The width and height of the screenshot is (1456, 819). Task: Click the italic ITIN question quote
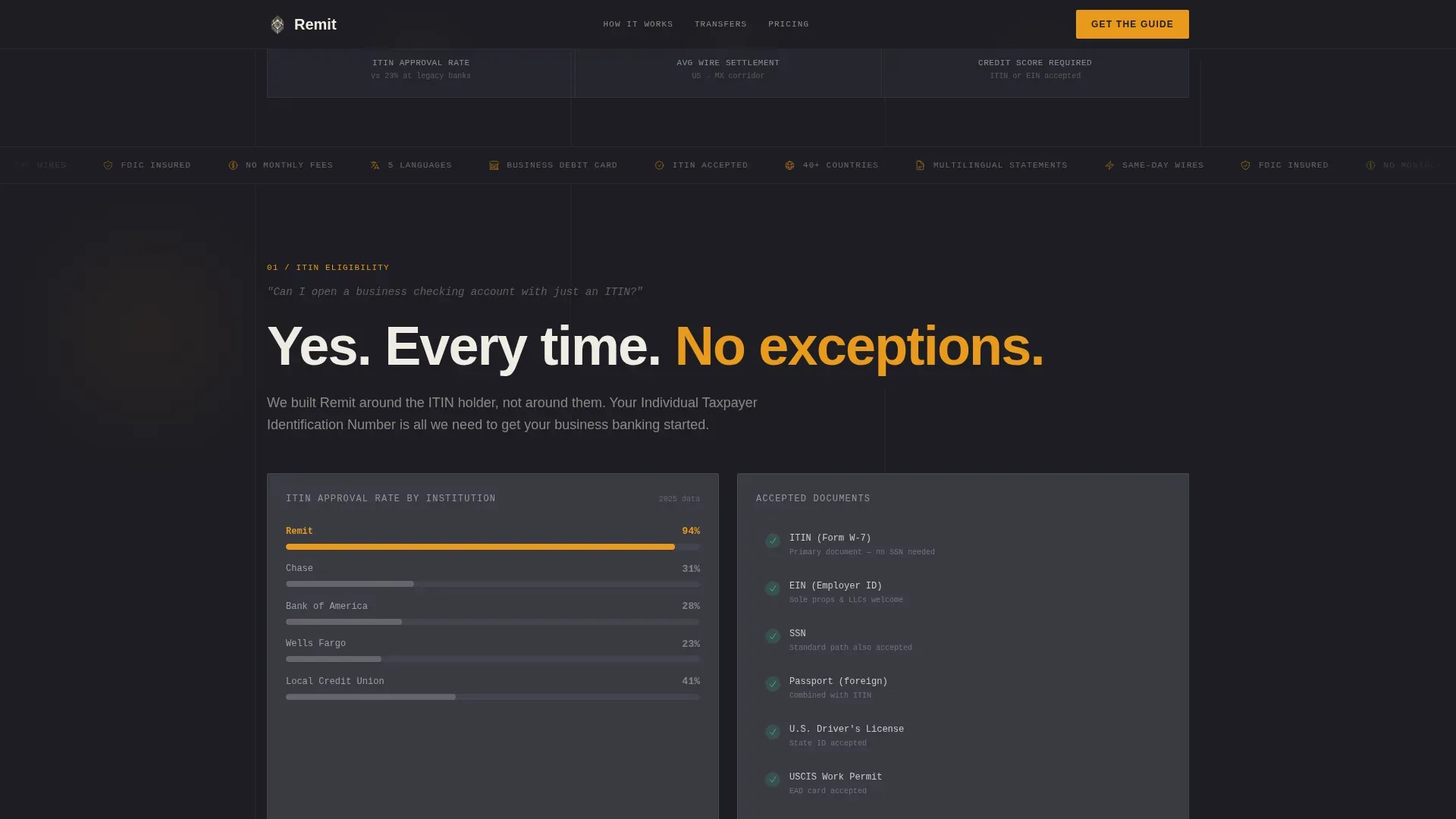[455, 292]
